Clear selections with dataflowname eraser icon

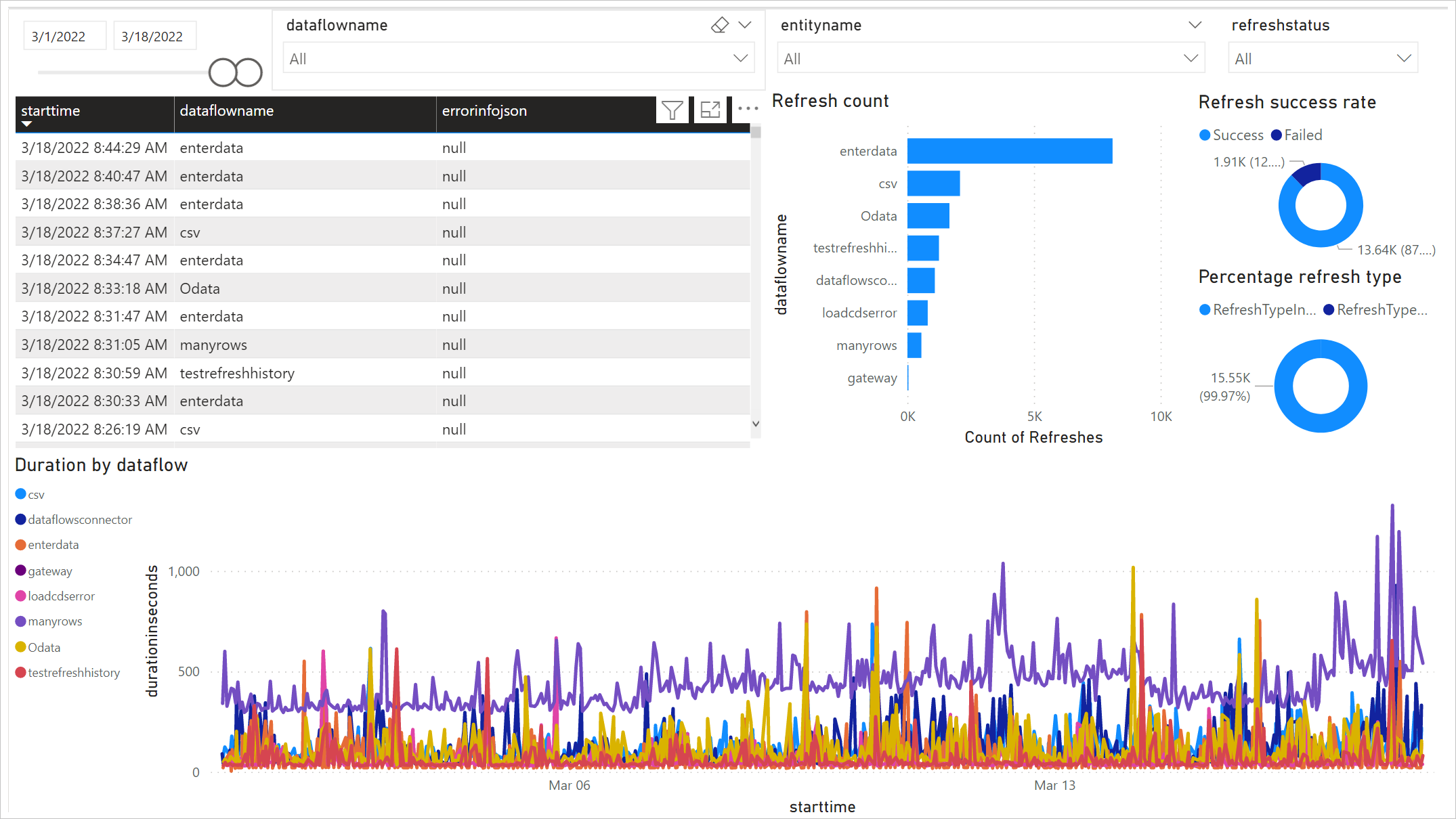719,25
